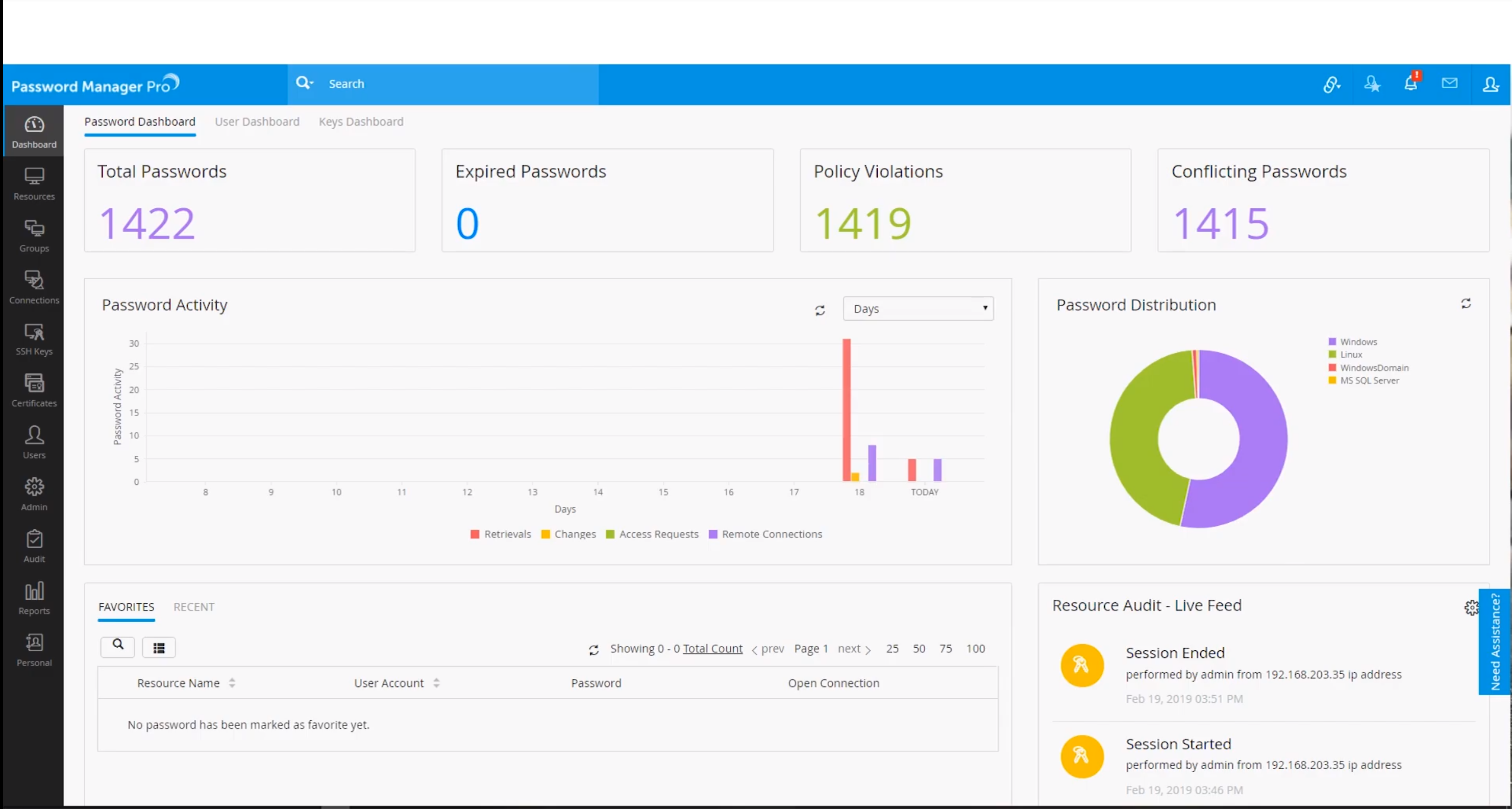This screenshot has width=1512, height=809.
Task: Open the mail envelope icon
Action: [1449, 83]
